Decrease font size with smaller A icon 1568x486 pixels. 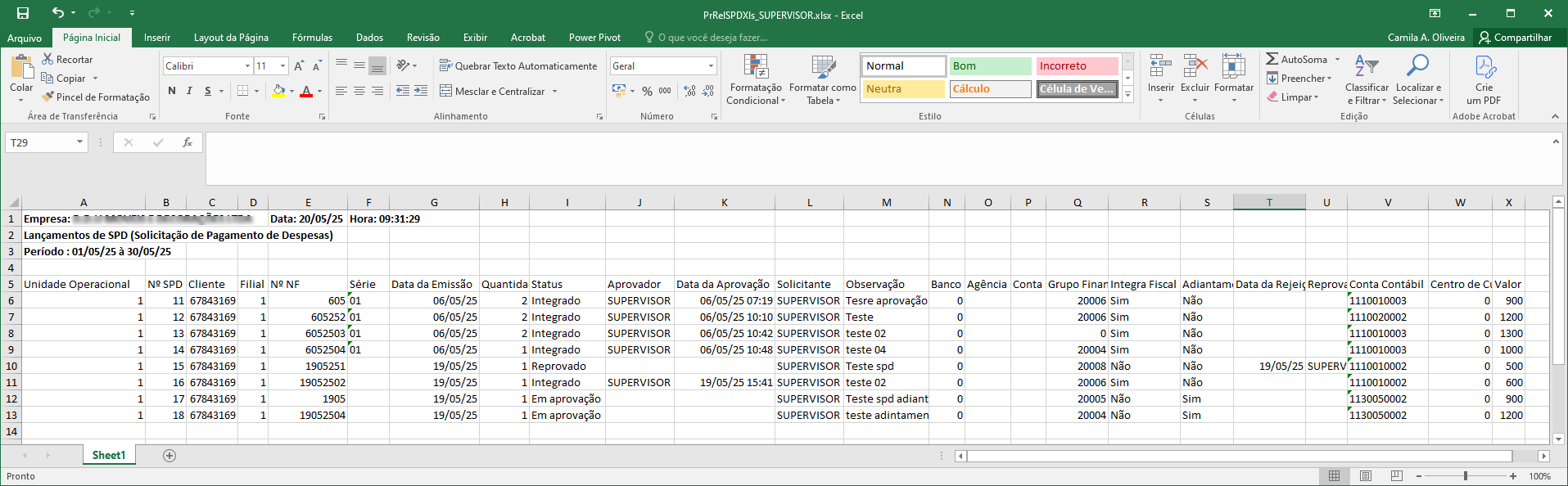(x=316, y=66)
